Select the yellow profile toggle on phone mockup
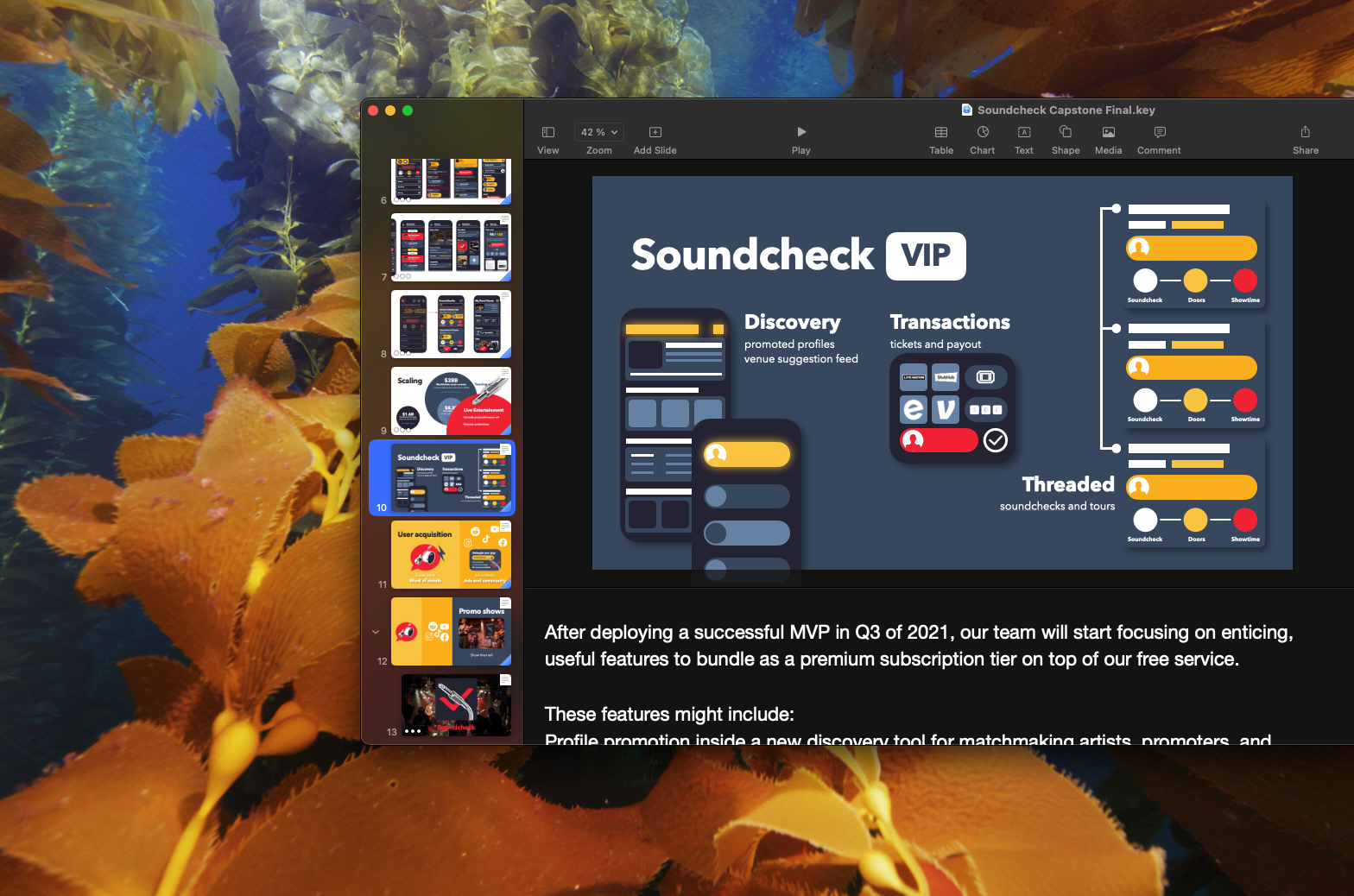 click(747, 454)
